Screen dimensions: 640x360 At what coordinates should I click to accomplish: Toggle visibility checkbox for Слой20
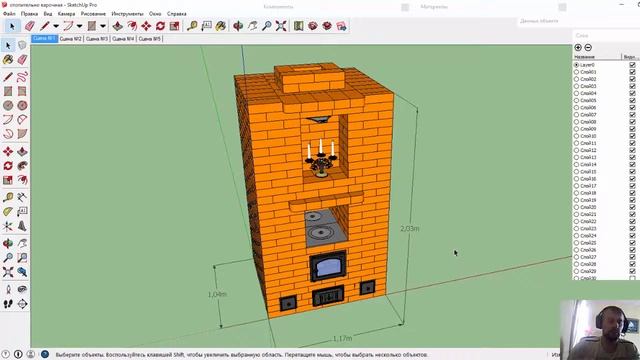(x=632, y=207)
